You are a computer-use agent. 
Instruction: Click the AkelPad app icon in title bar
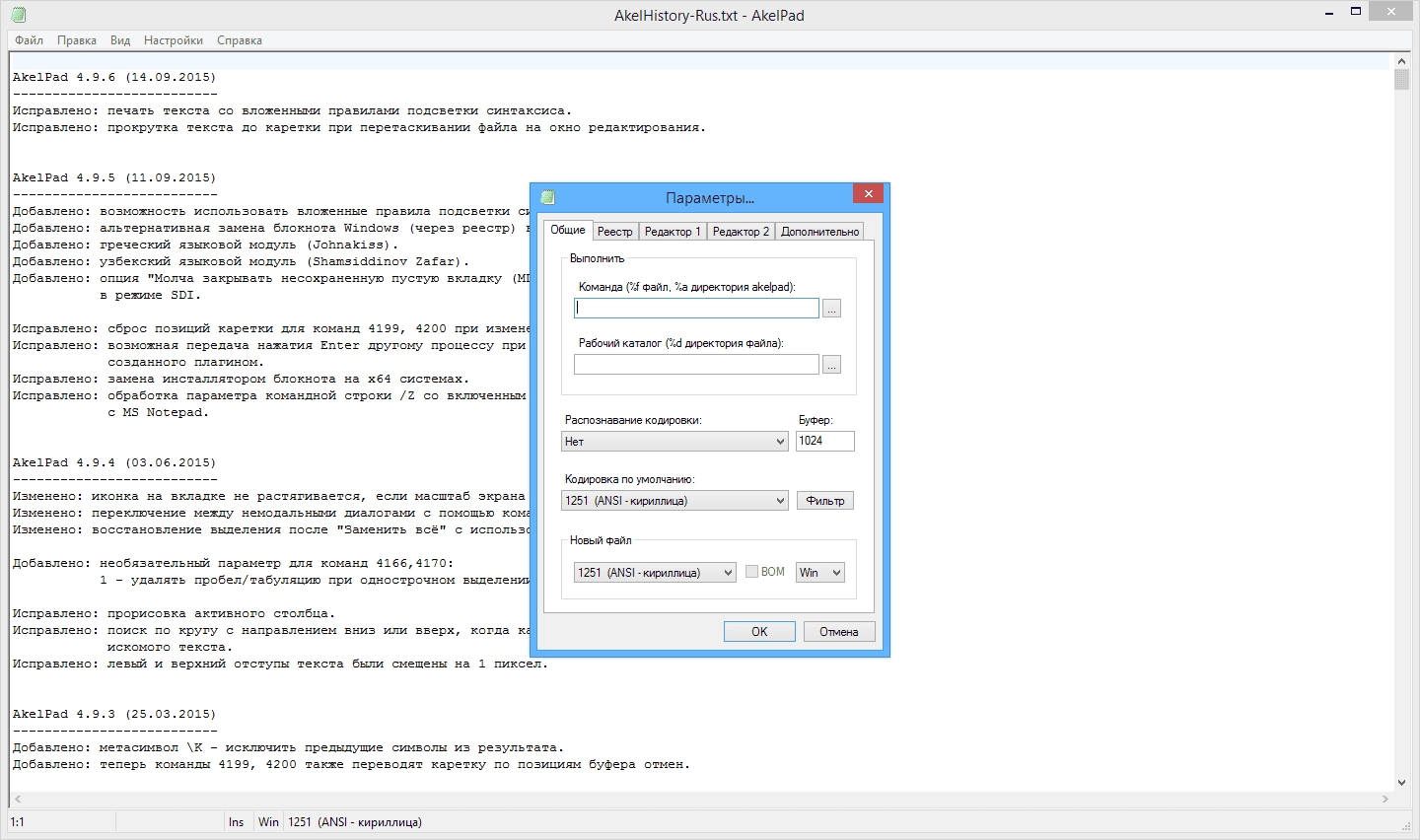point(18,15)
